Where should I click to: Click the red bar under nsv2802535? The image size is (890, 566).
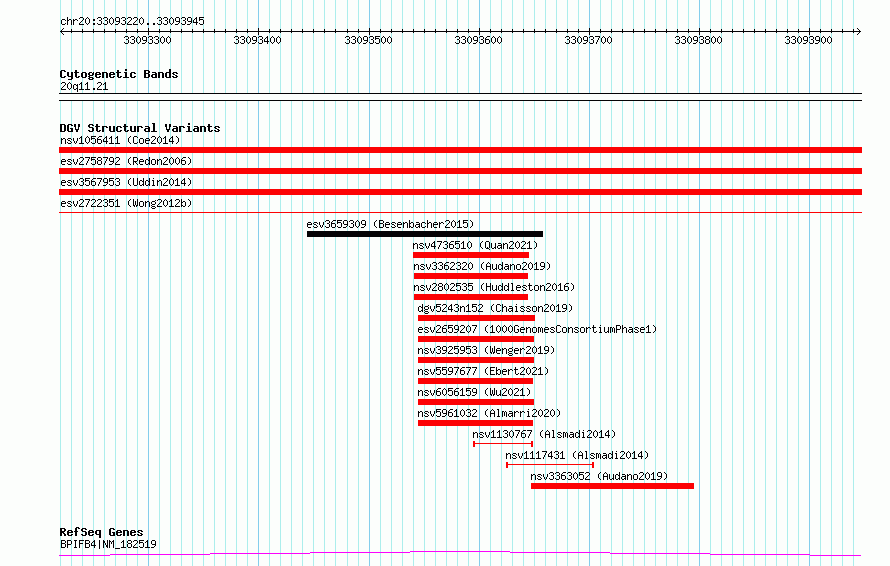(471, 297)
